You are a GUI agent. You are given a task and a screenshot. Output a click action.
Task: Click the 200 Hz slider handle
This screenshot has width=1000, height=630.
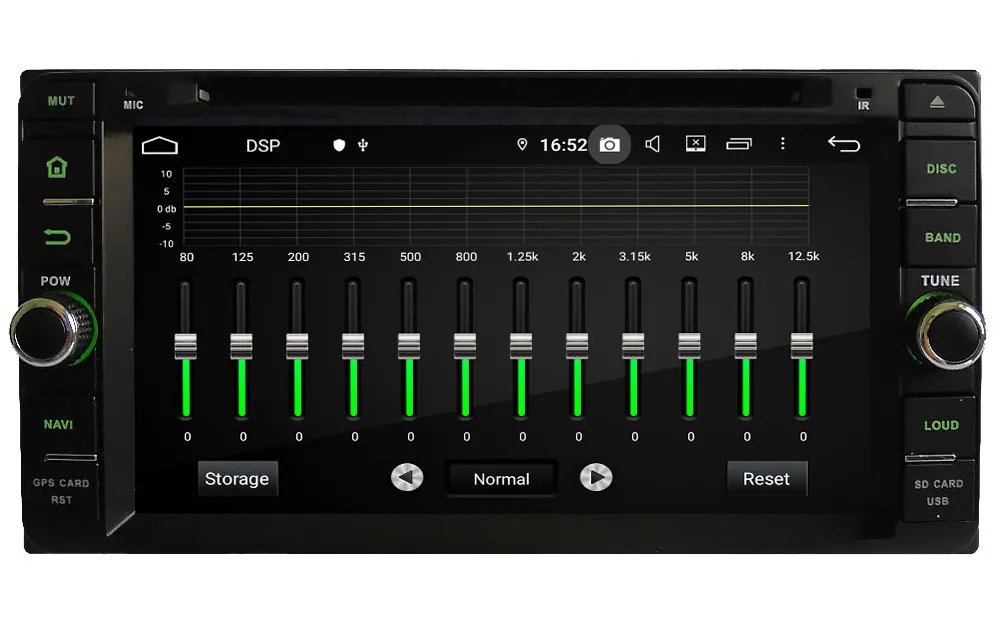[x=297, y=346]
